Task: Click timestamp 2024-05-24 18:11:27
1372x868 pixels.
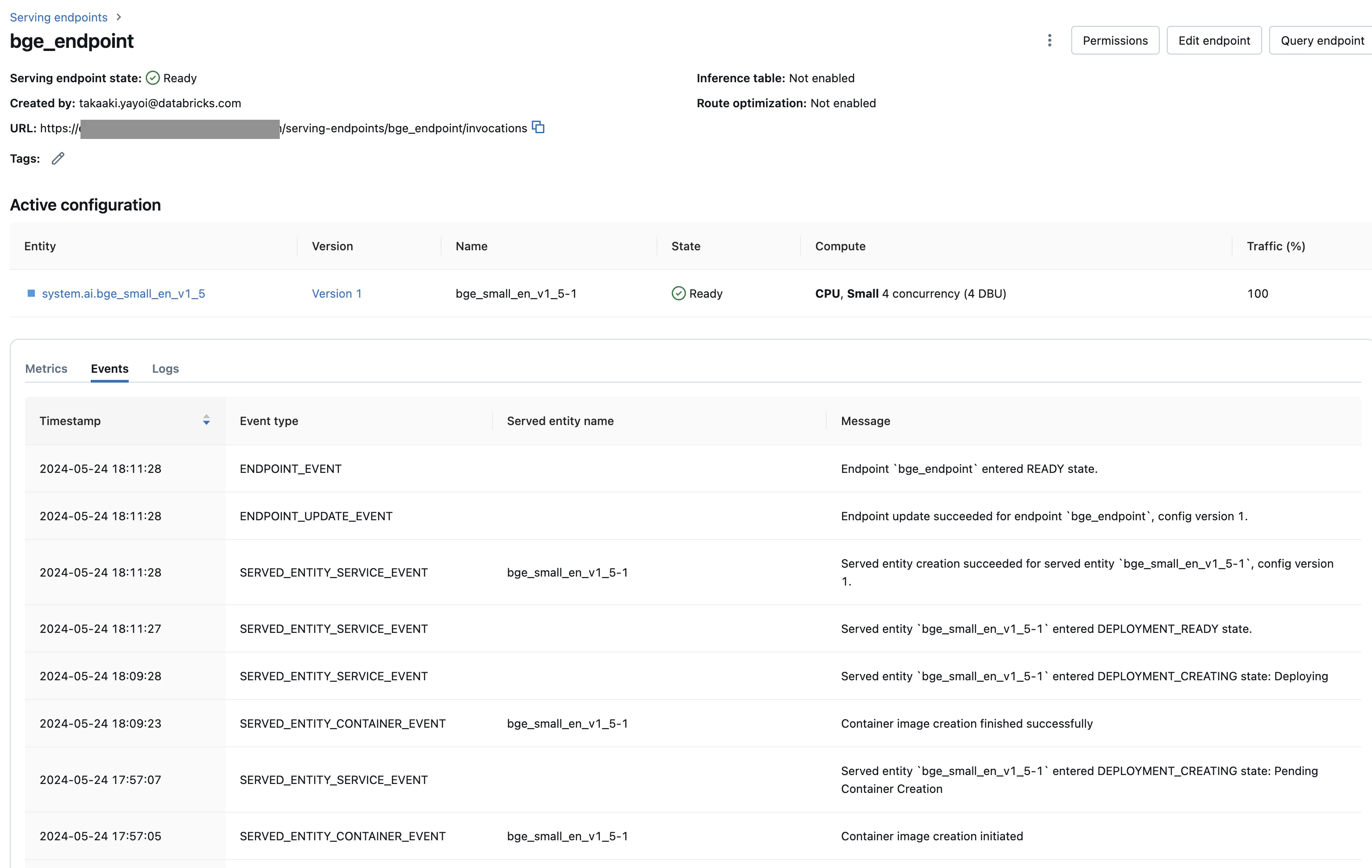Action: [x=100, y=628]
